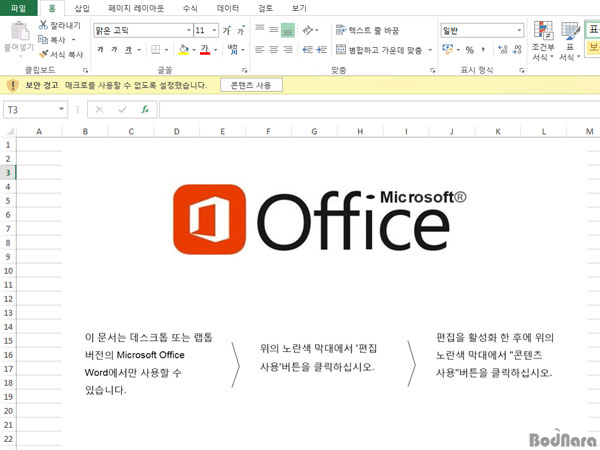Click the Name Box showing T3
The width and height of the screenshot is (600, 450).
point(35,110)
